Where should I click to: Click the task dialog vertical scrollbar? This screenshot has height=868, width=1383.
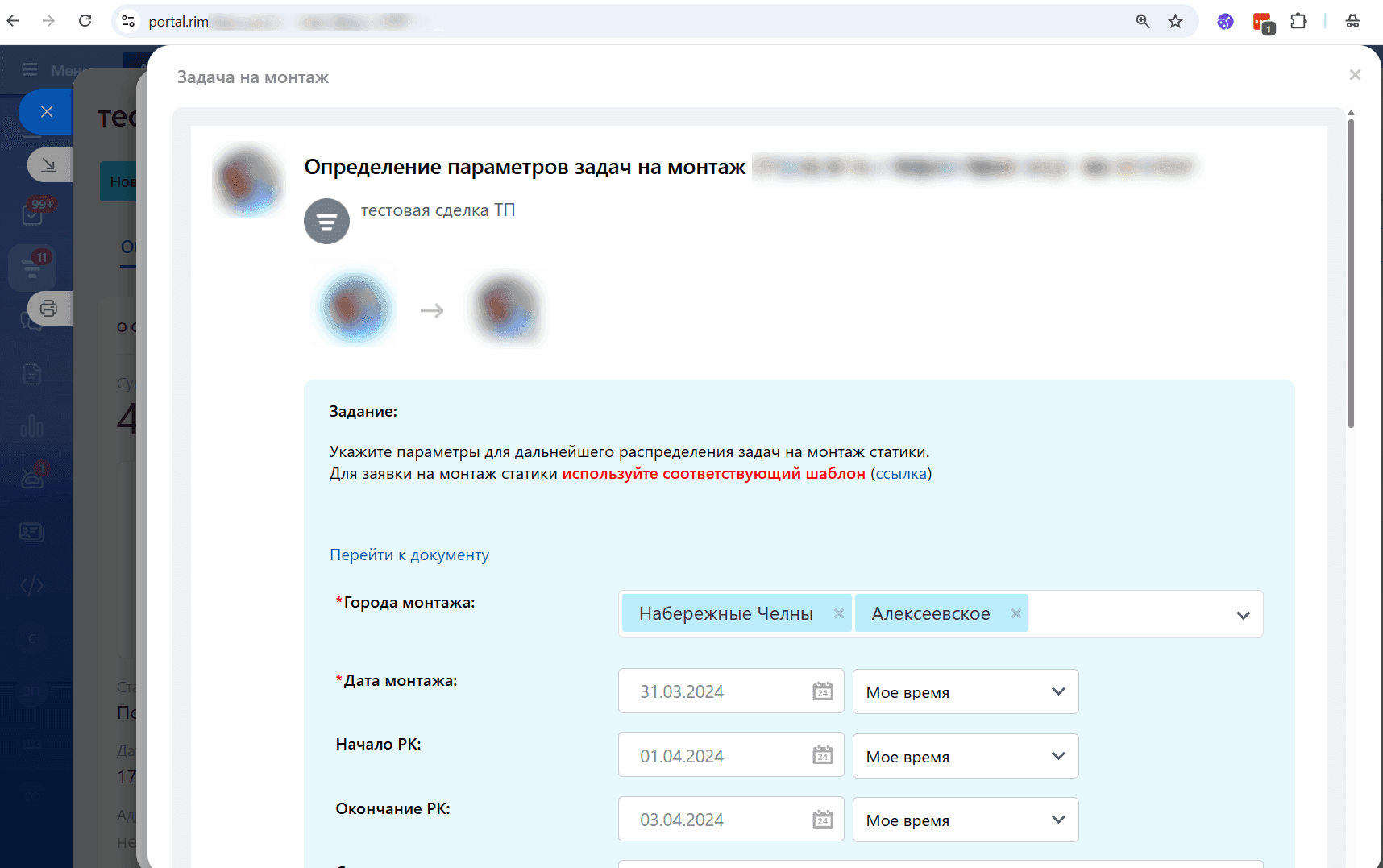tap(1351, 274)
